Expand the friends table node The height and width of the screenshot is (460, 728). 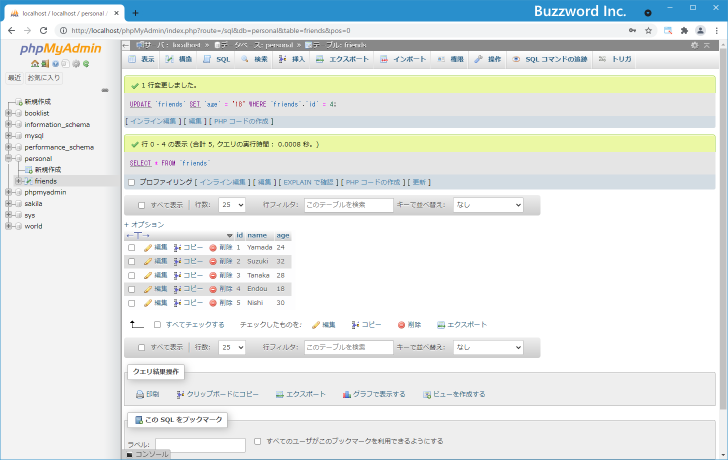click(19, 181)
